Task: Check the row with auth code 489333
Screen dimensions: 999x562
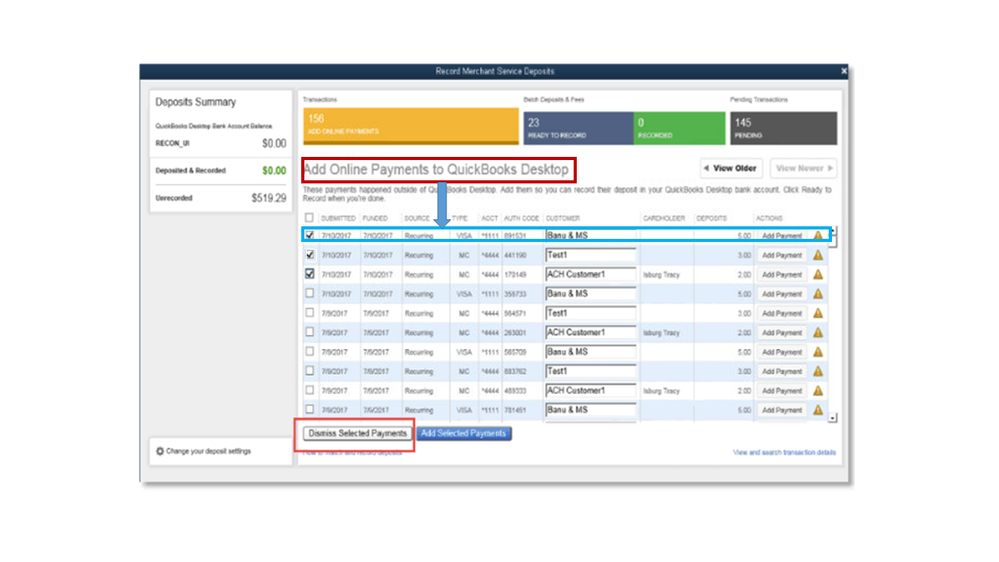Action: (310, 390)
